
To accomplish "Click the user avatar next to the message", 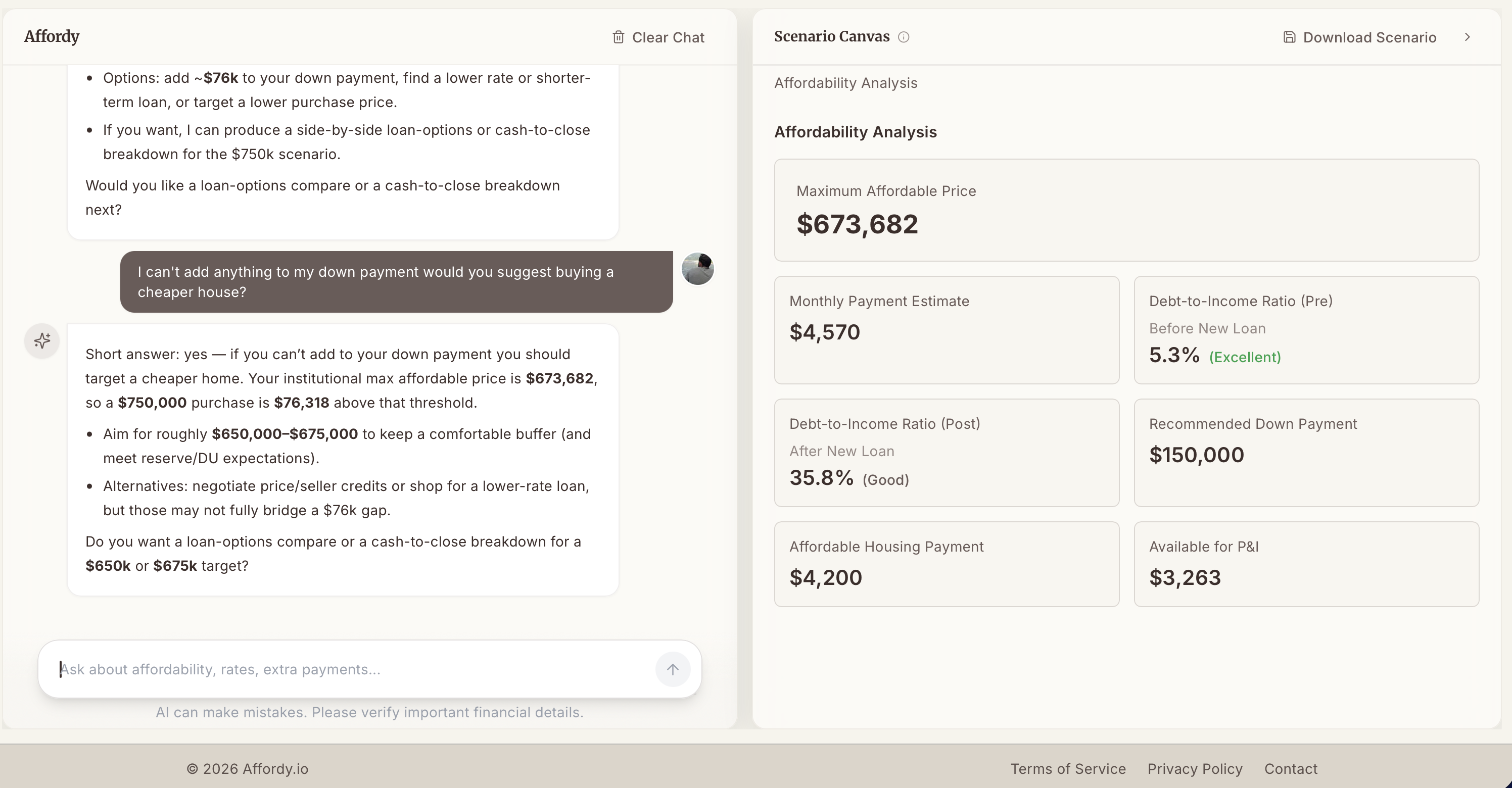I will tap(697, 268).
